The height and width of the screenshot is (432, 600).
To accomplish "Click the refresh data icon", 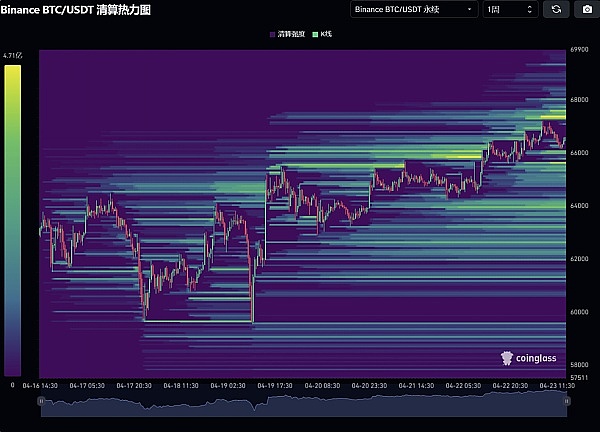I will 556,10.
